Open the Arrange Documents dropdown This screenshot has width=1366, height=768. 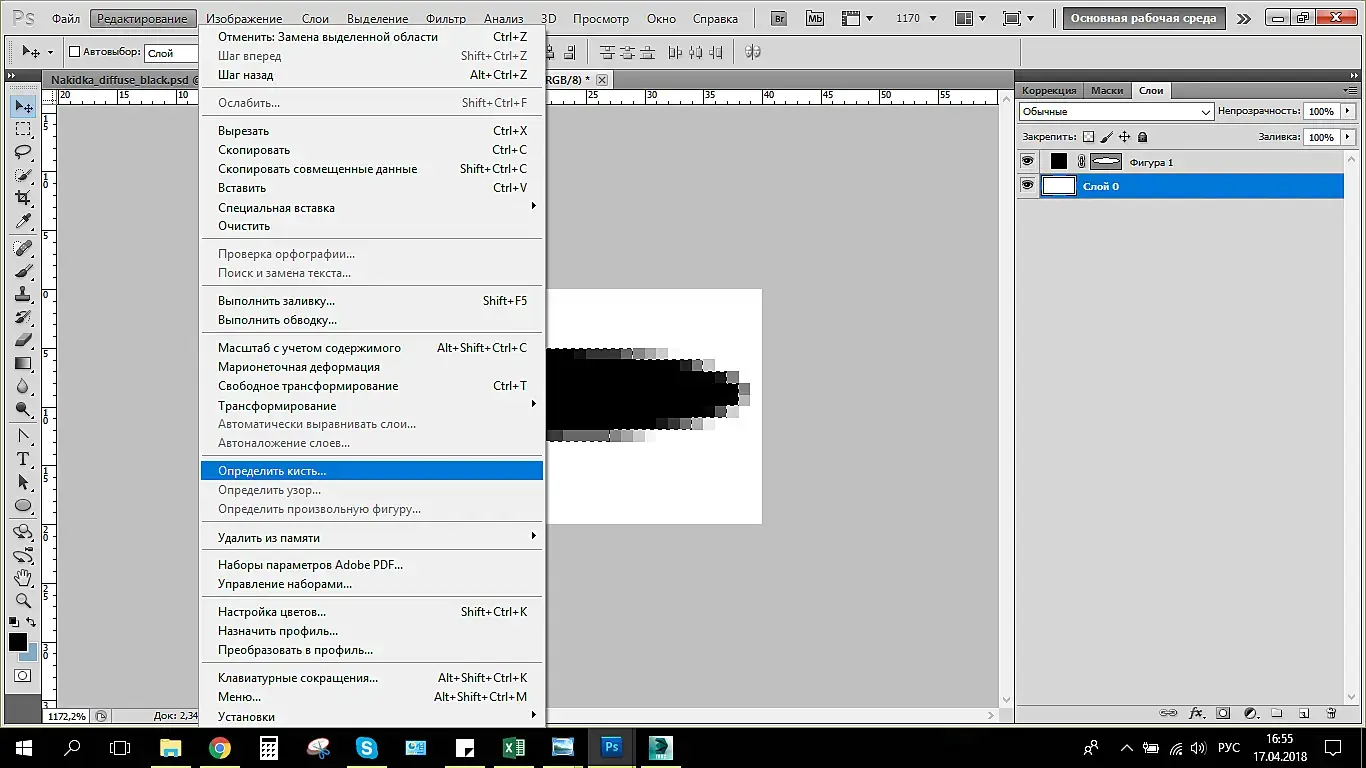click(970, 18)
